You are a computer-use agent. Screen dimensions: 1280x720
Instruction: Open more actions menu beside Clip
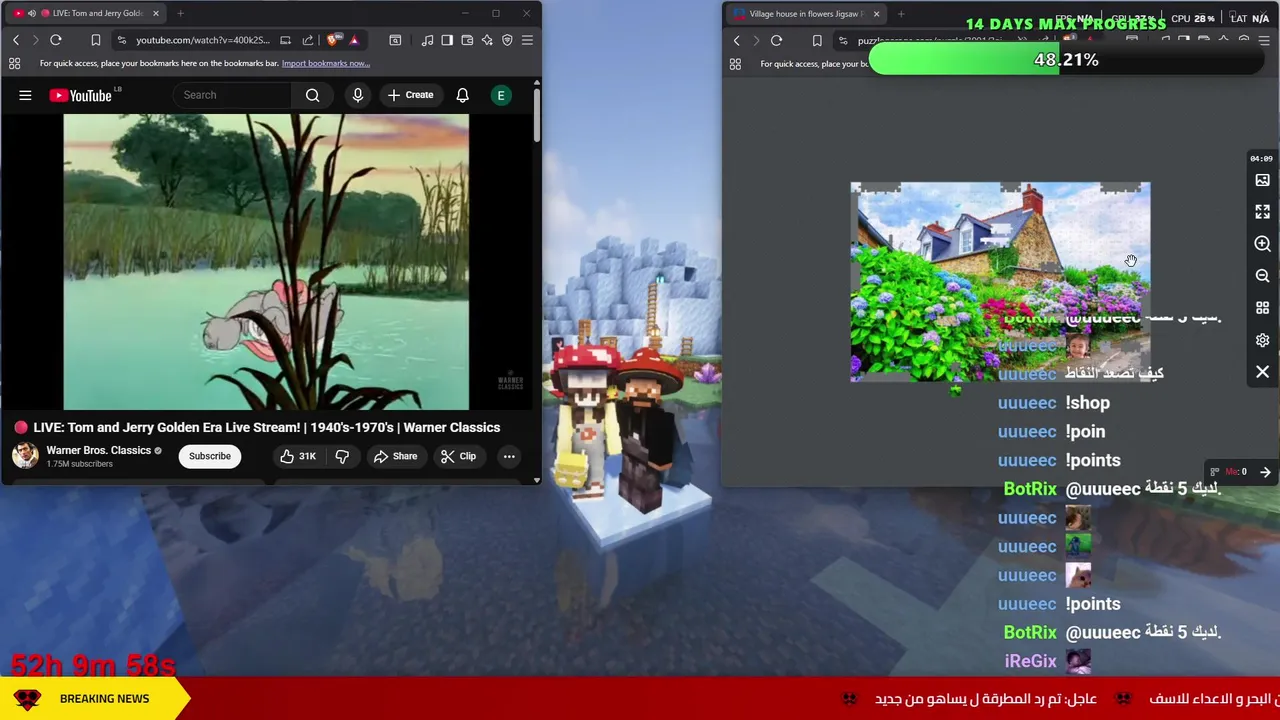point(509,456)
